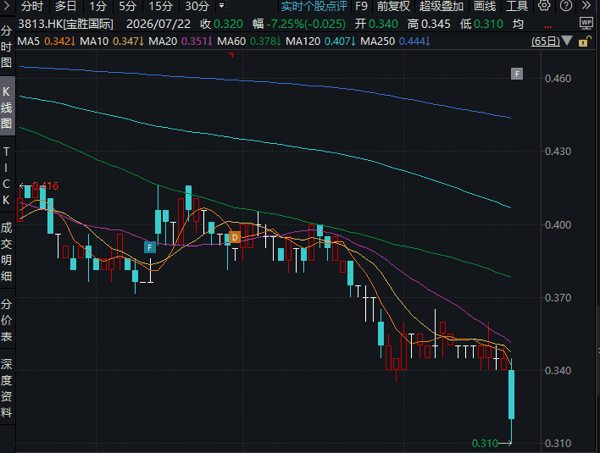Open the F9 detail button
600x453 pixels.
click(x=361, y=6)
